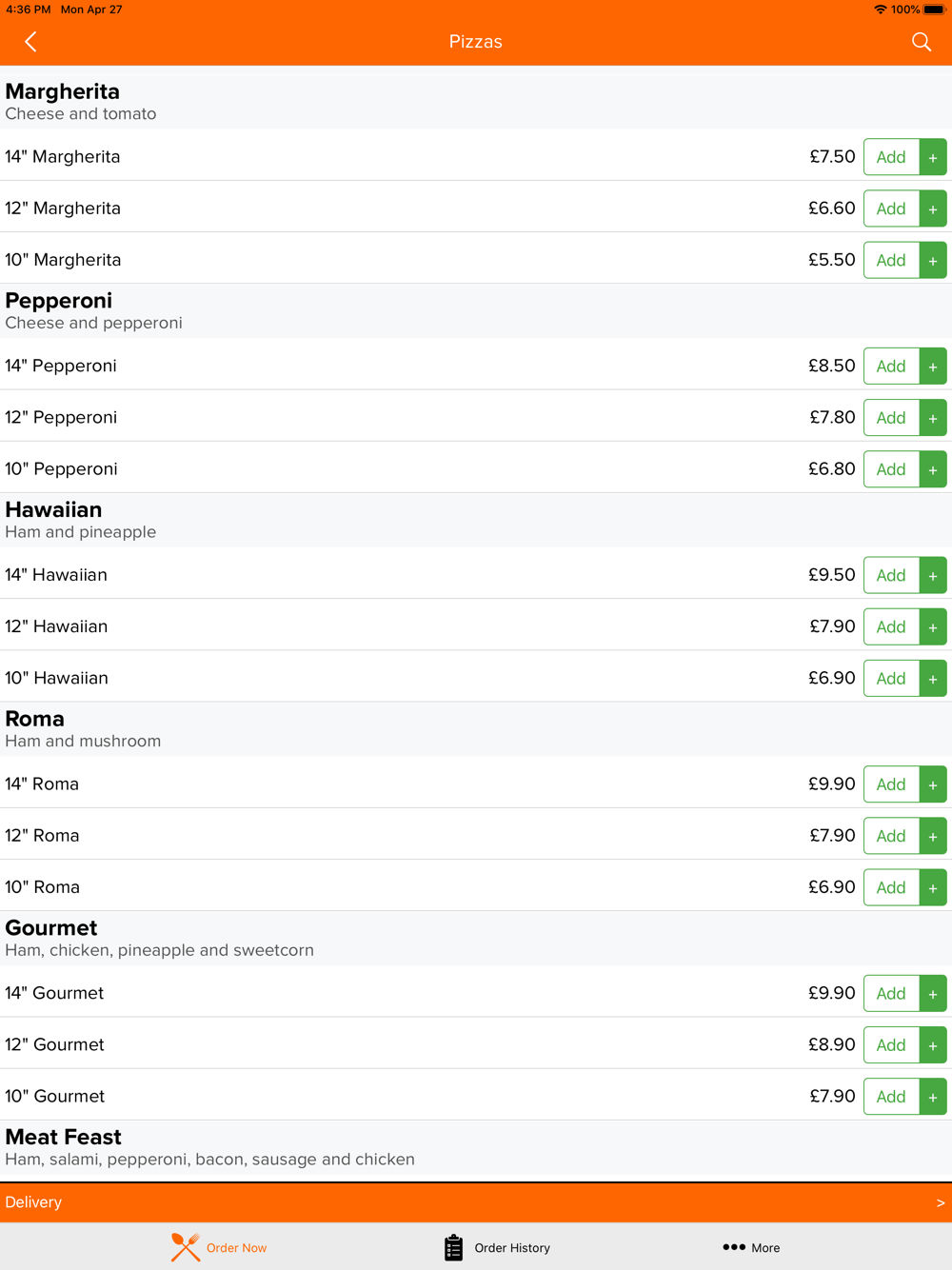Tap the back arrow icon
The width and height of the screenshot is (952, 1270).
coord(30,42)
